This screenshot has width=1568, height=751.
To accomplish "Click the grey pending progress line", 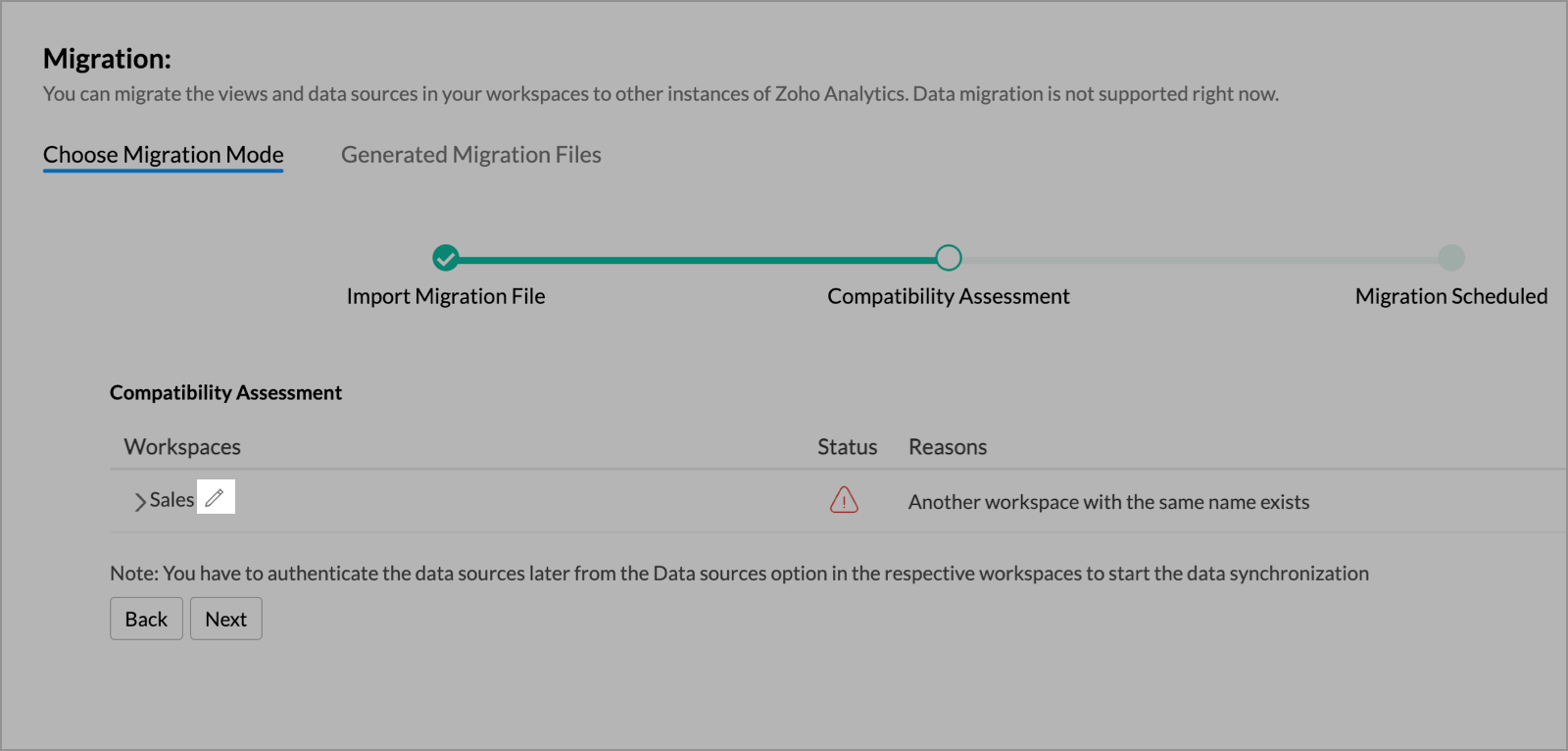I will click(x=1200, y=260).
